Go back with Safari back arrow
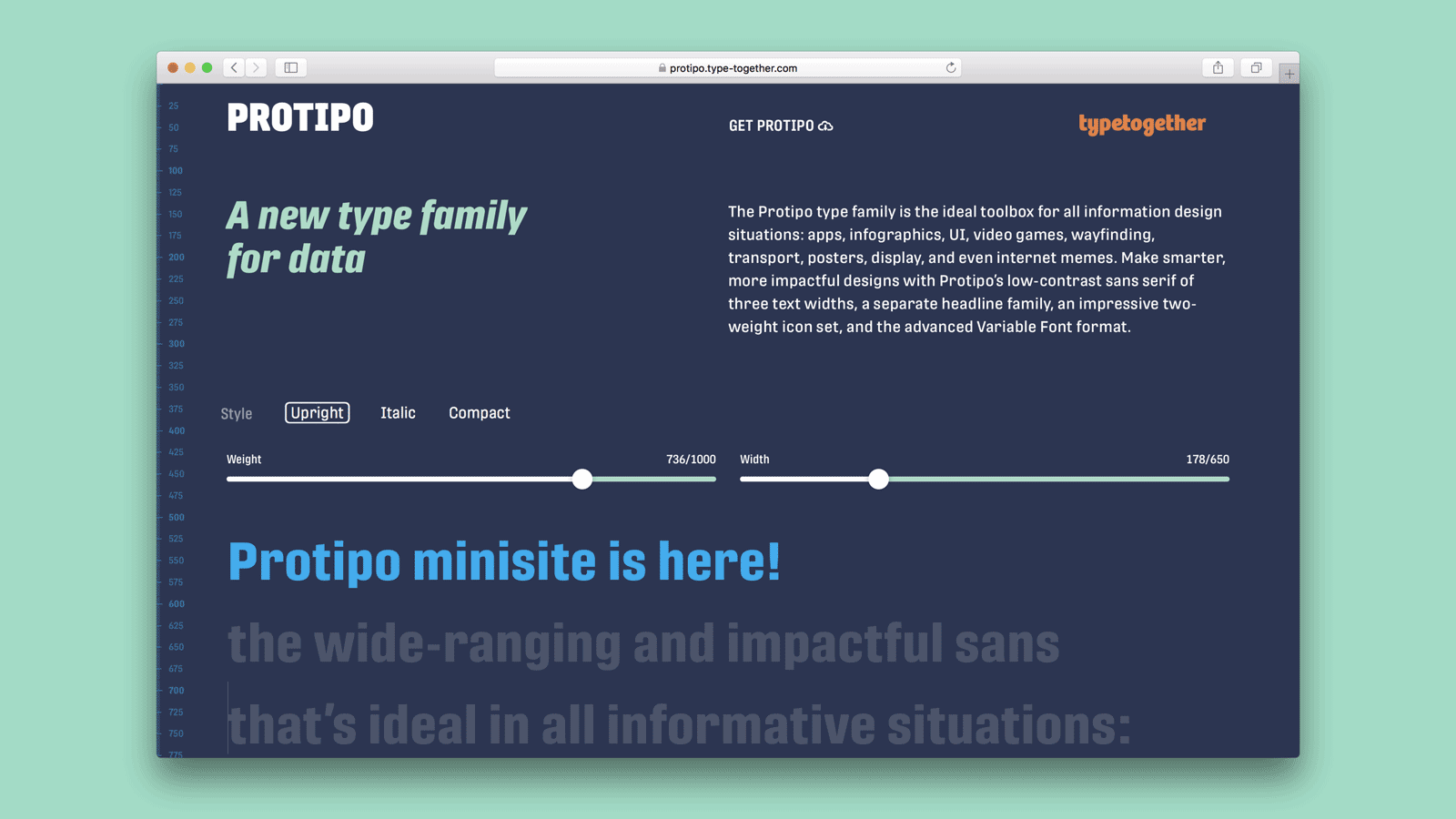The width and height of the screenshot is (1456, 819). point(234,67)
